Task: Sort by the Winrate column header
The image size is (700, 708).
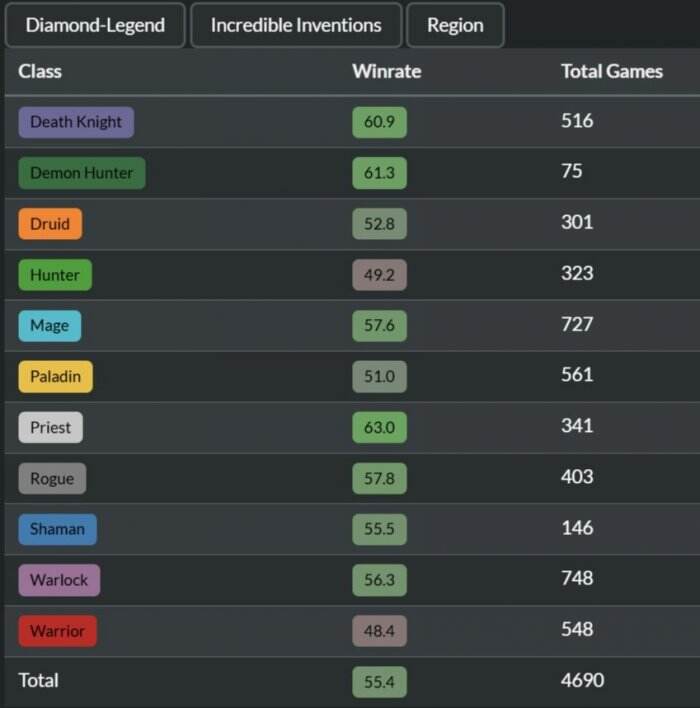Action: pyautogui.click(x=387, y=71)
